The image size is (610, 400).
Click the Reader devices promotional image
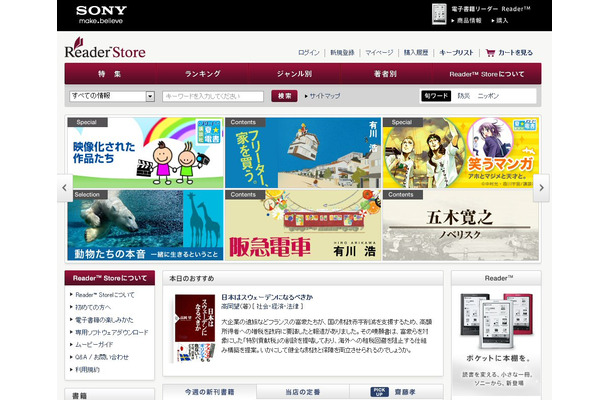point(496,321)
